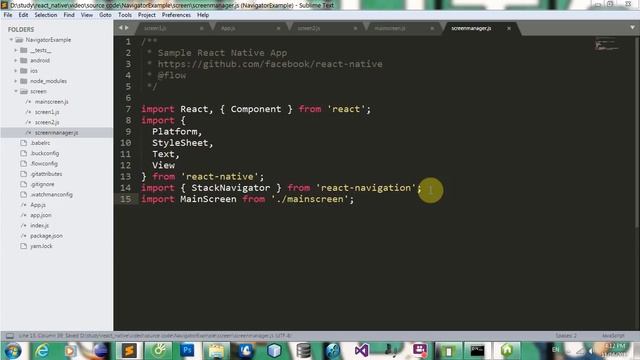Open the database manager taskbar icon
The image size is (640, 360).
(x=304, y=351)
